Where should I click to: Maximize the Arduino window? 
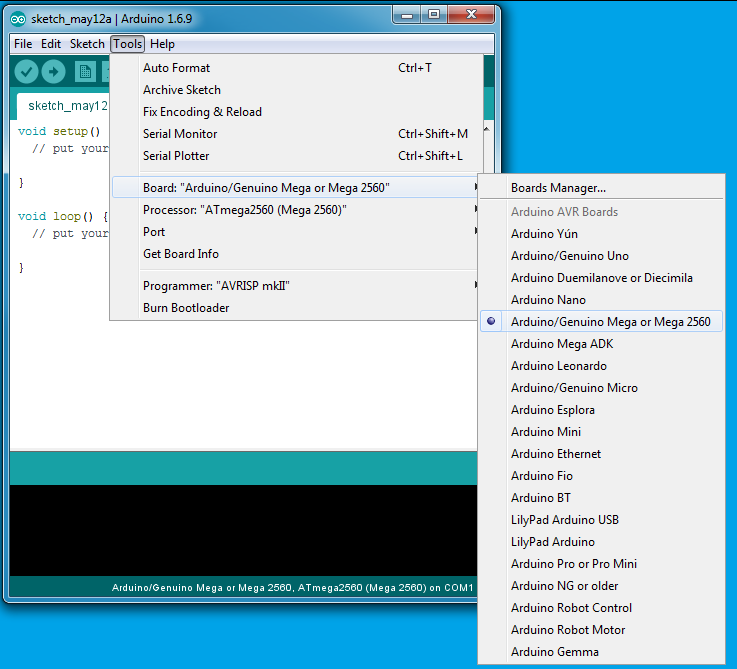433,14
